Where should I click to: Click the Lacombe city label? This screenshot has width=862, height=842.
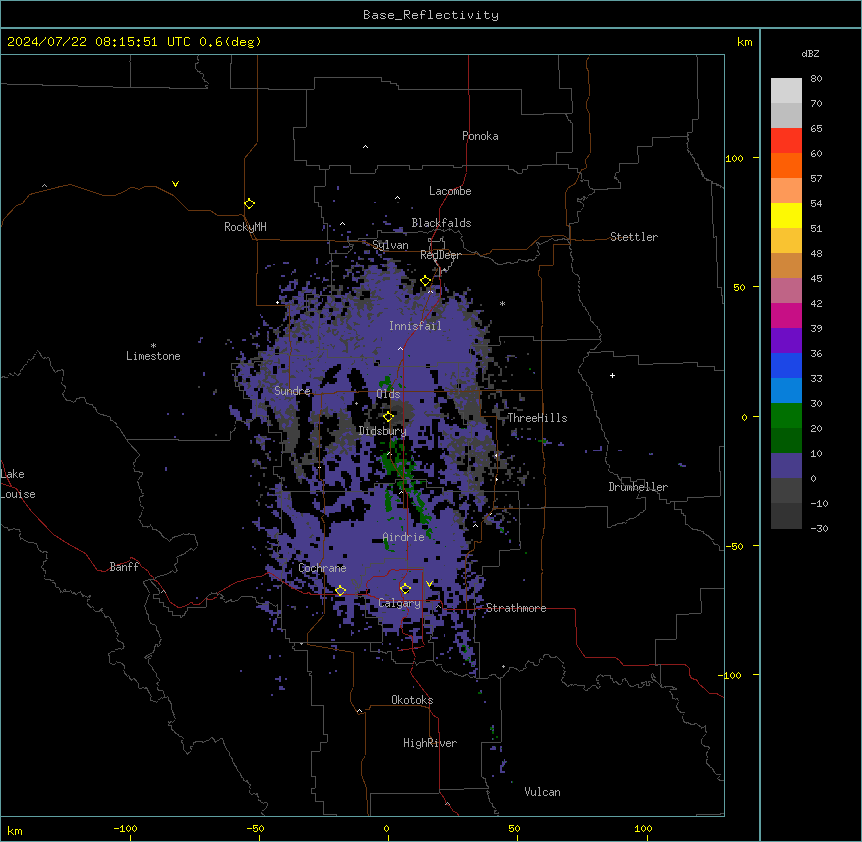tap(450, 191)
